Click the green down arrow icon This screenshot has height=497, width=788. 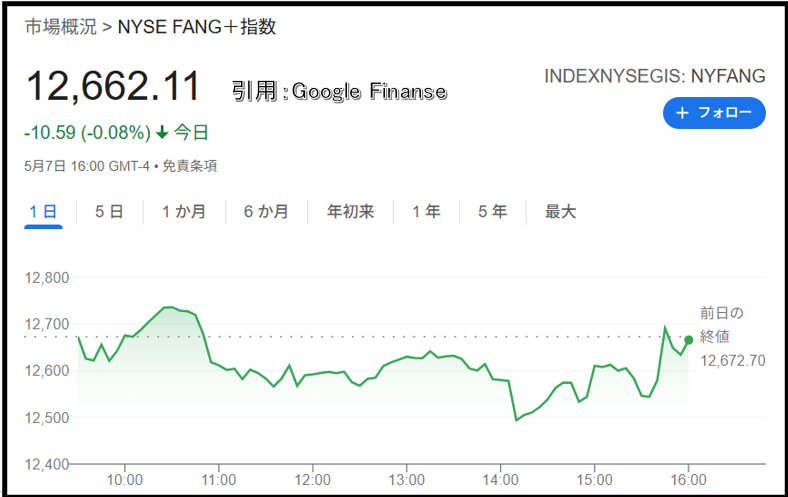click(x=162, y=133)
